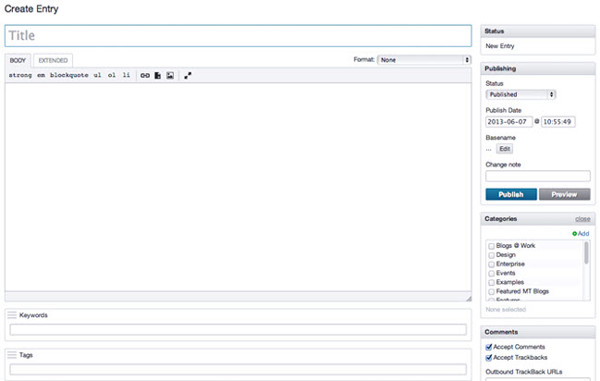The width and height of the screenshot is (600, 381).
Task: Insert a link using the link icon
Action: [x=145, y=76]
